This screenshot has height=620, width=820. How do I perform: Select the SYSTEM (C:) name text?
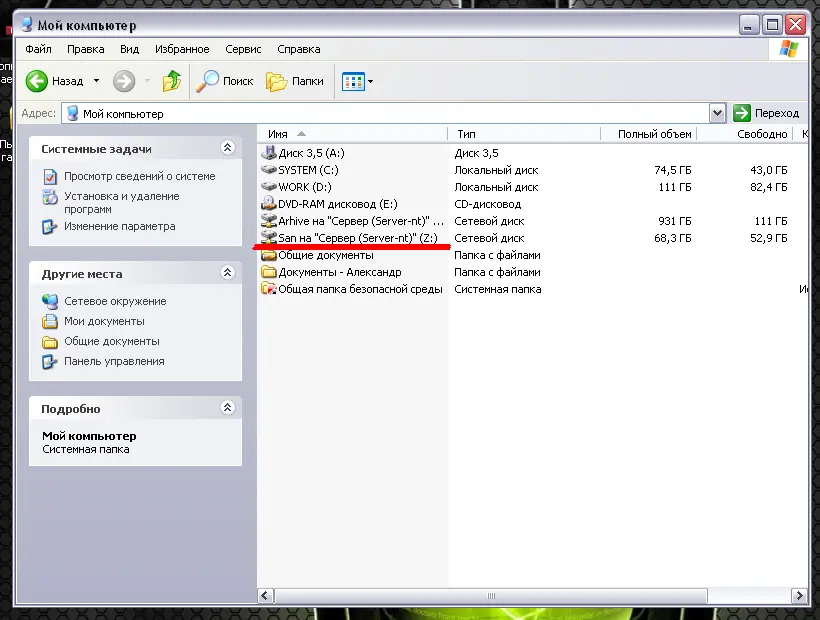pyautogui.click(x=308, y=170)
